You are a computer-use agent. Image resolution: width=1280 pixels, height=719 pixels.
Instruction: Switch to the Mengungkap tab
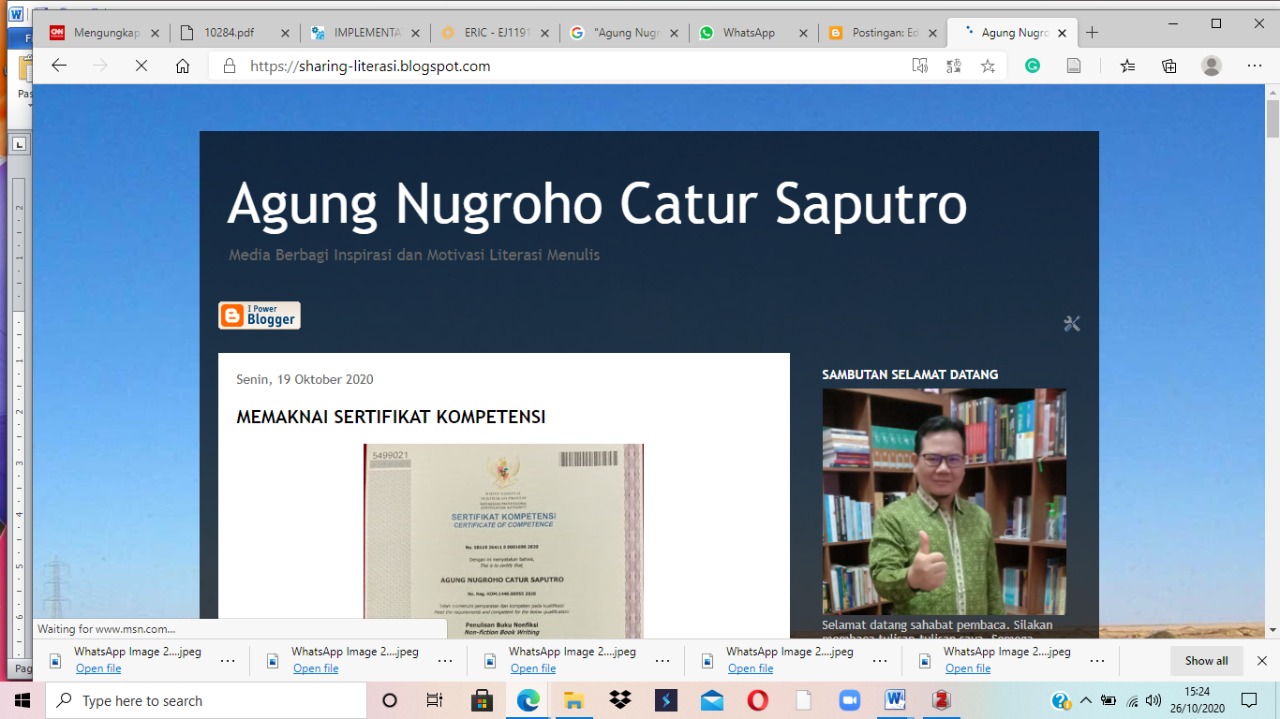pyautogui.click(x=107, y=33)
